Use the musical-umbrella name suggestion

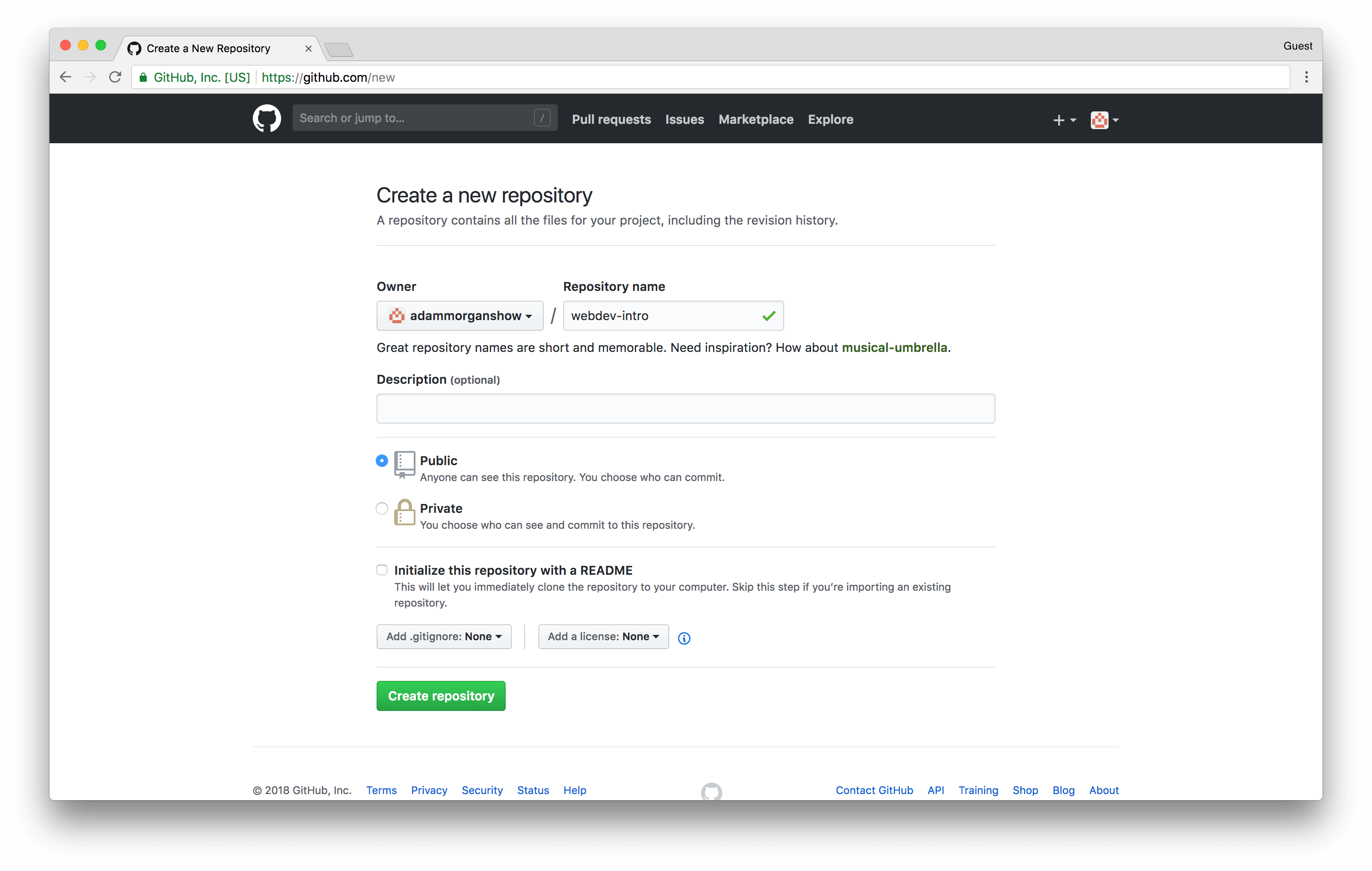[x=895, y=347]
